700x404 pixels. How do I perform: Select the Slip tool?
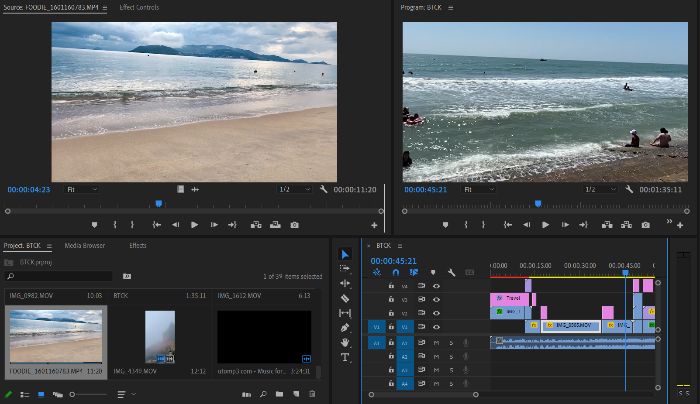(x=345, y=313)
